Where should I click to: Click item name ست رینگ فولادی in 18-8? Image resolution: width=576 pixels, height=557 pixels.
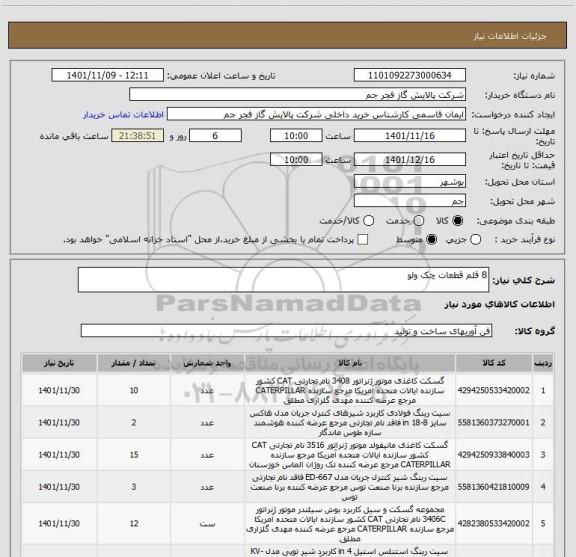350,423
